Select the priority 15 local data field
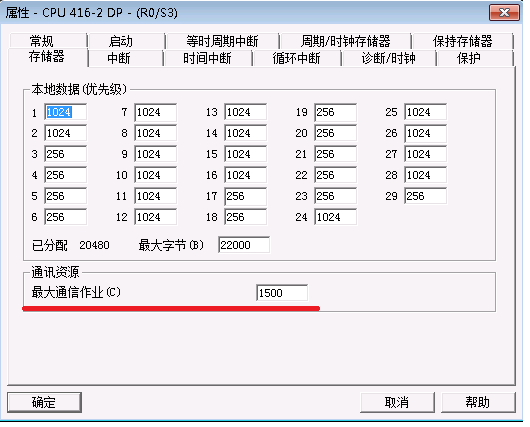This screenshot has height=427, width=530. (x=245, y=154)
